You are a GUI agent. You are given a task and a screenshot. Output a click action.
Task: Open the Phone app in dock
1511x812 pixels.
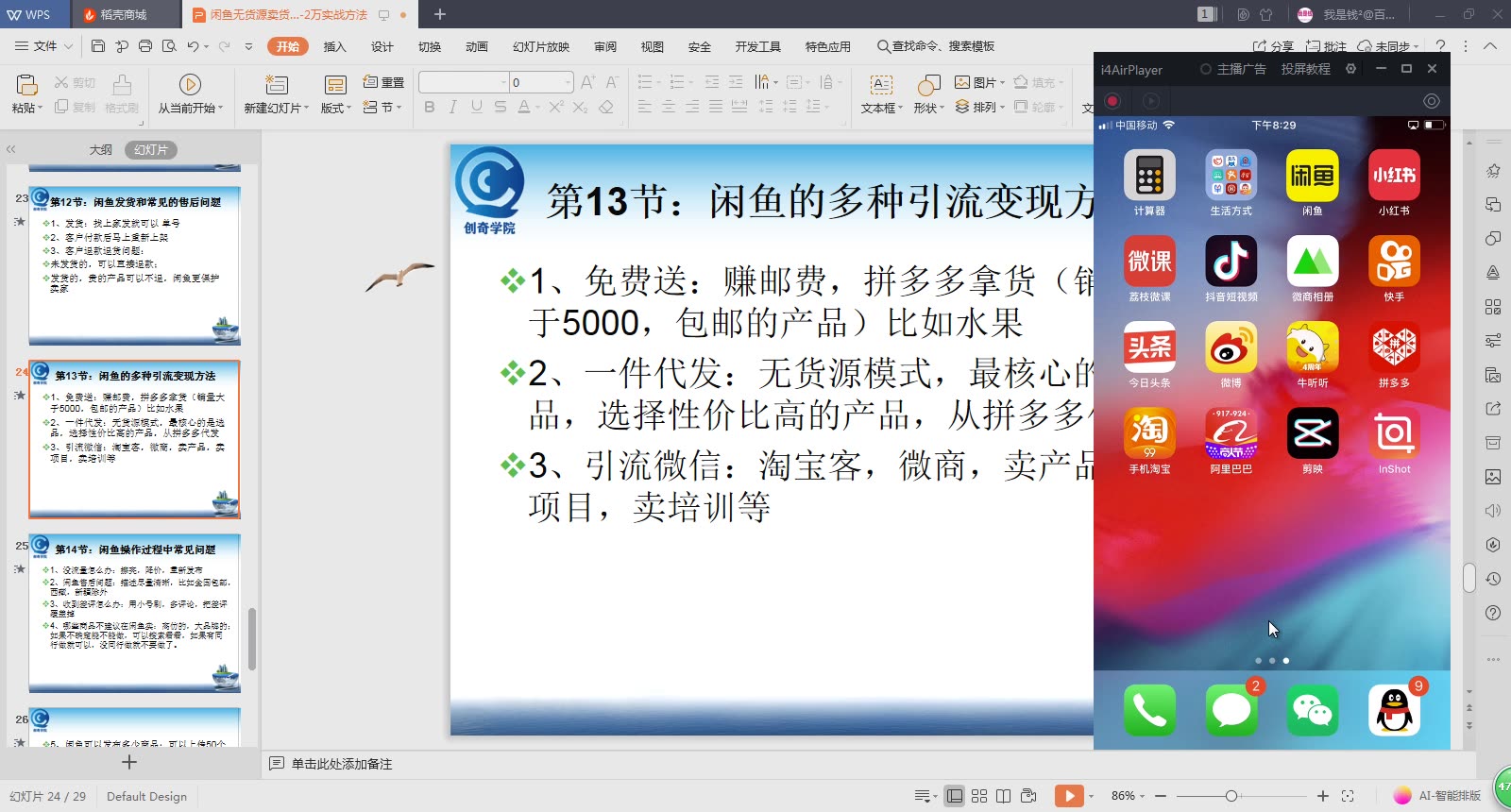1149,710
